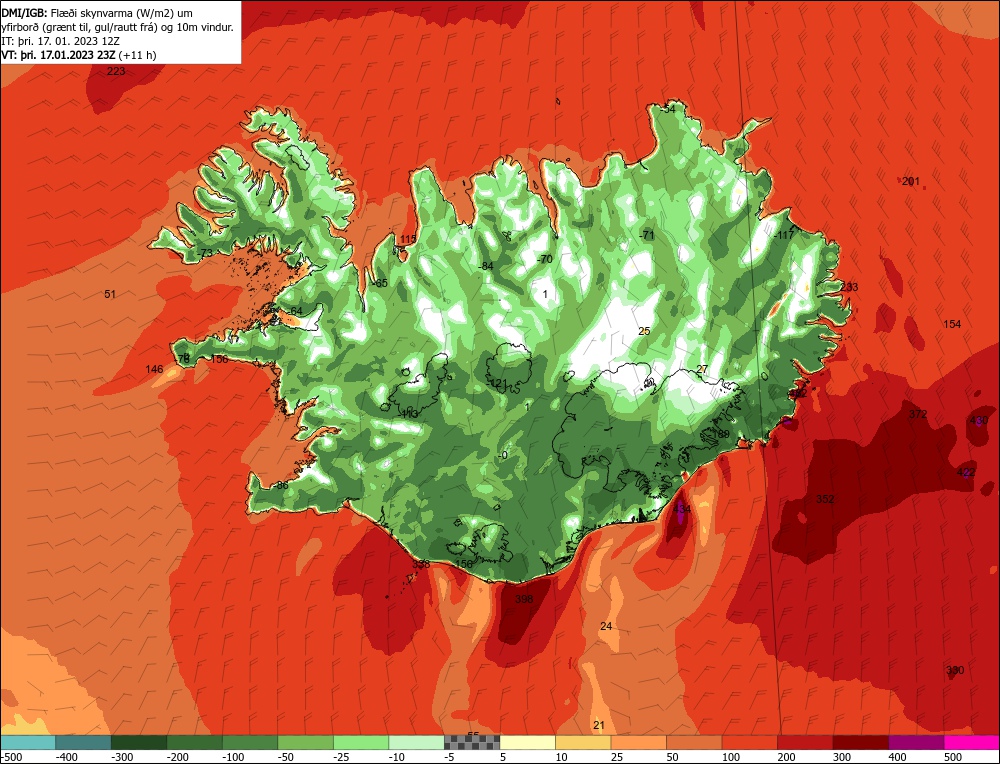The height and width of the screenshot is (764, 1000).
Task: Click the value 330 in the lower right
Action: pyautogui.click(x=955, y=670)
